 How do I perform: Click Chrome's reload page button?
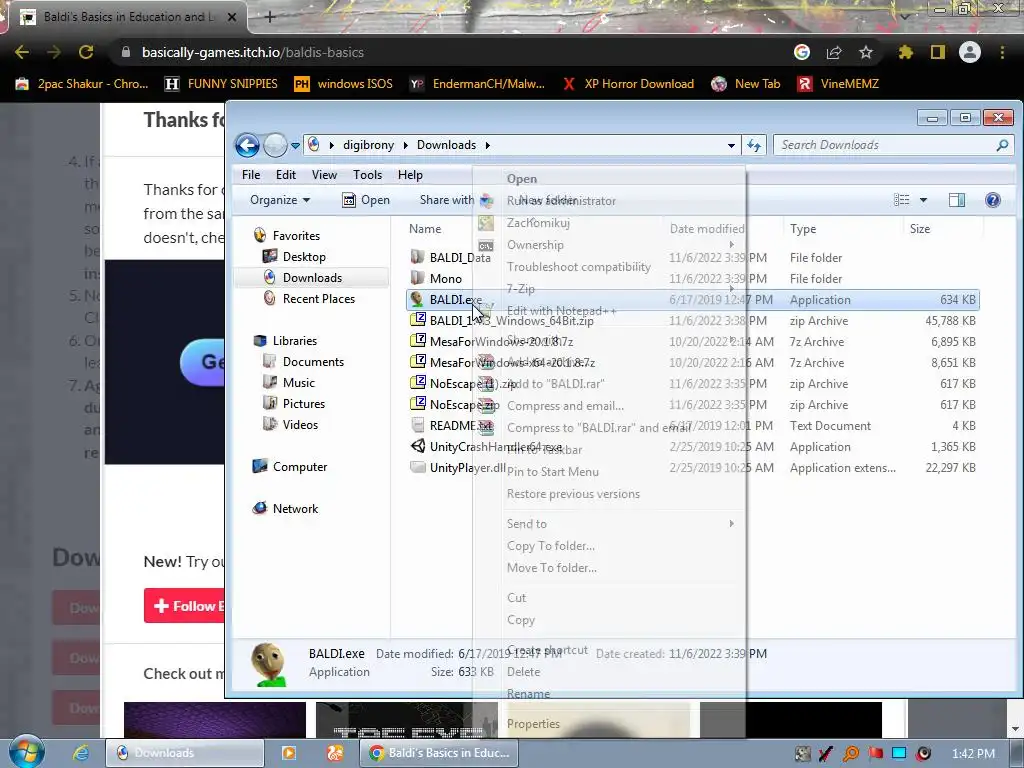click(x=86, y=52)
